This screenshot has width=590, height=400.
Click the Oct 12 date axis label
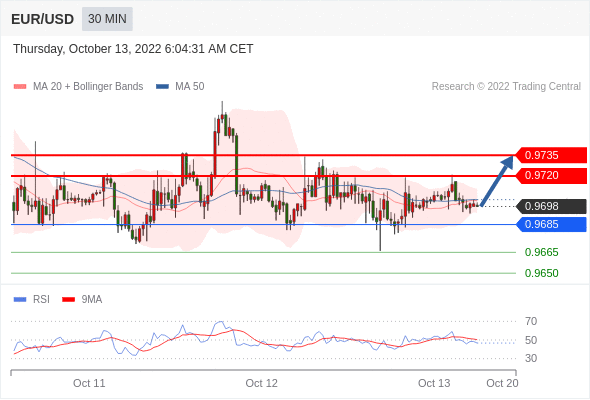262,383
